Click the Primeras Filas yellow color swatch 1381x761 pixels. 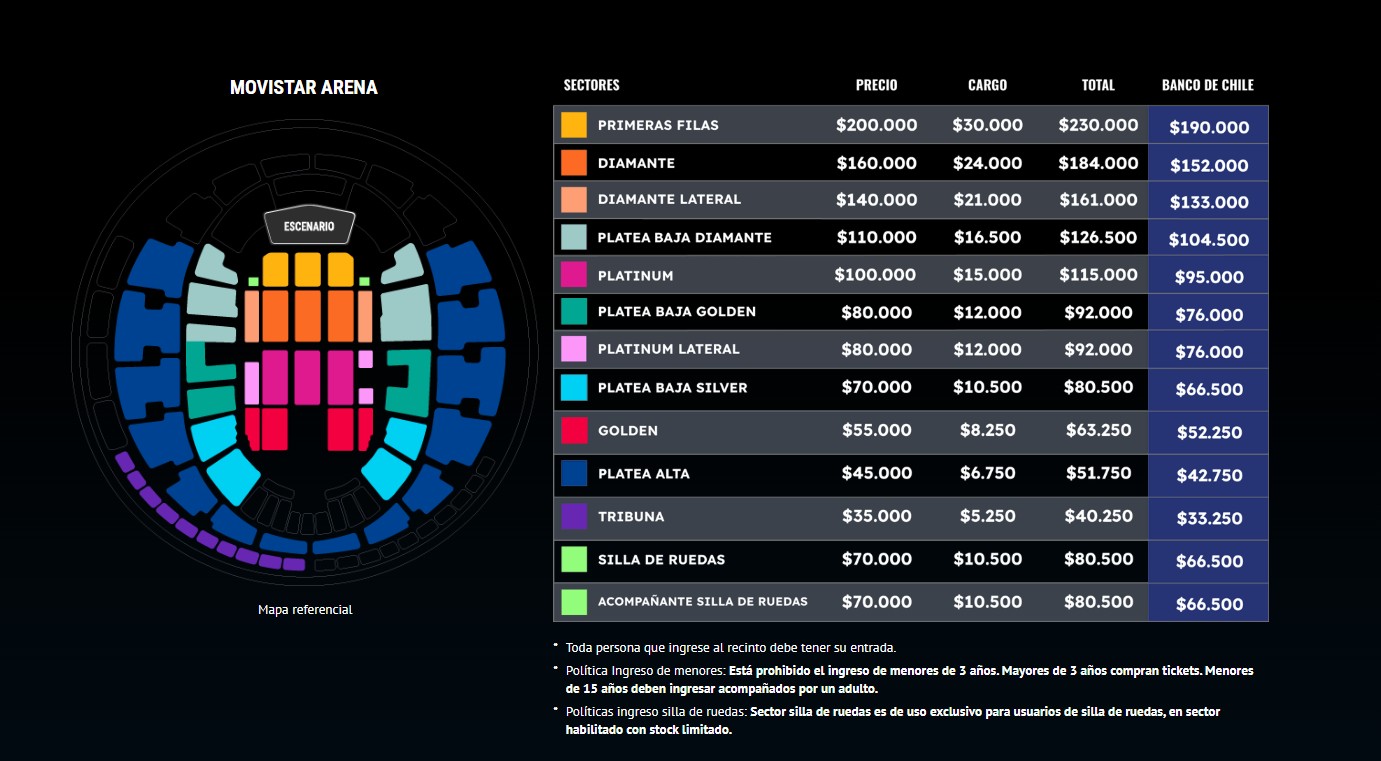[574, 125]
